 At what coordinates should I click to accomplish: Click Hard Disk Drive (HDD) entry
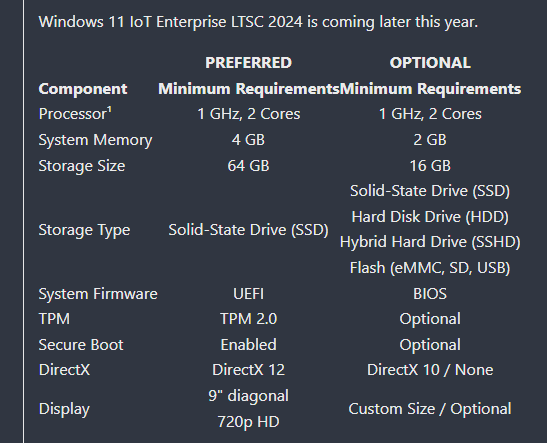[x=430, y=217]
